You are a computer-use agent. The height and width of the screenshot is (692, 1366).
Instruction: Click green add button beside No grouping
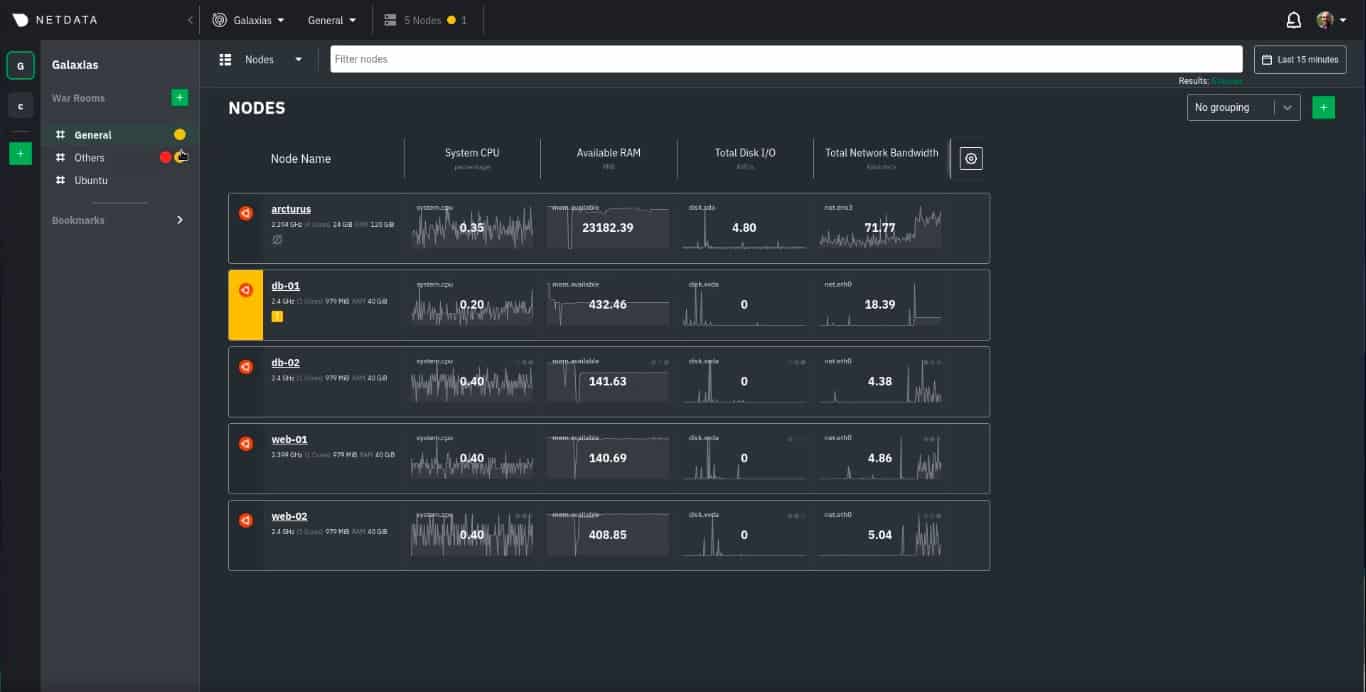click(1323, 107)
